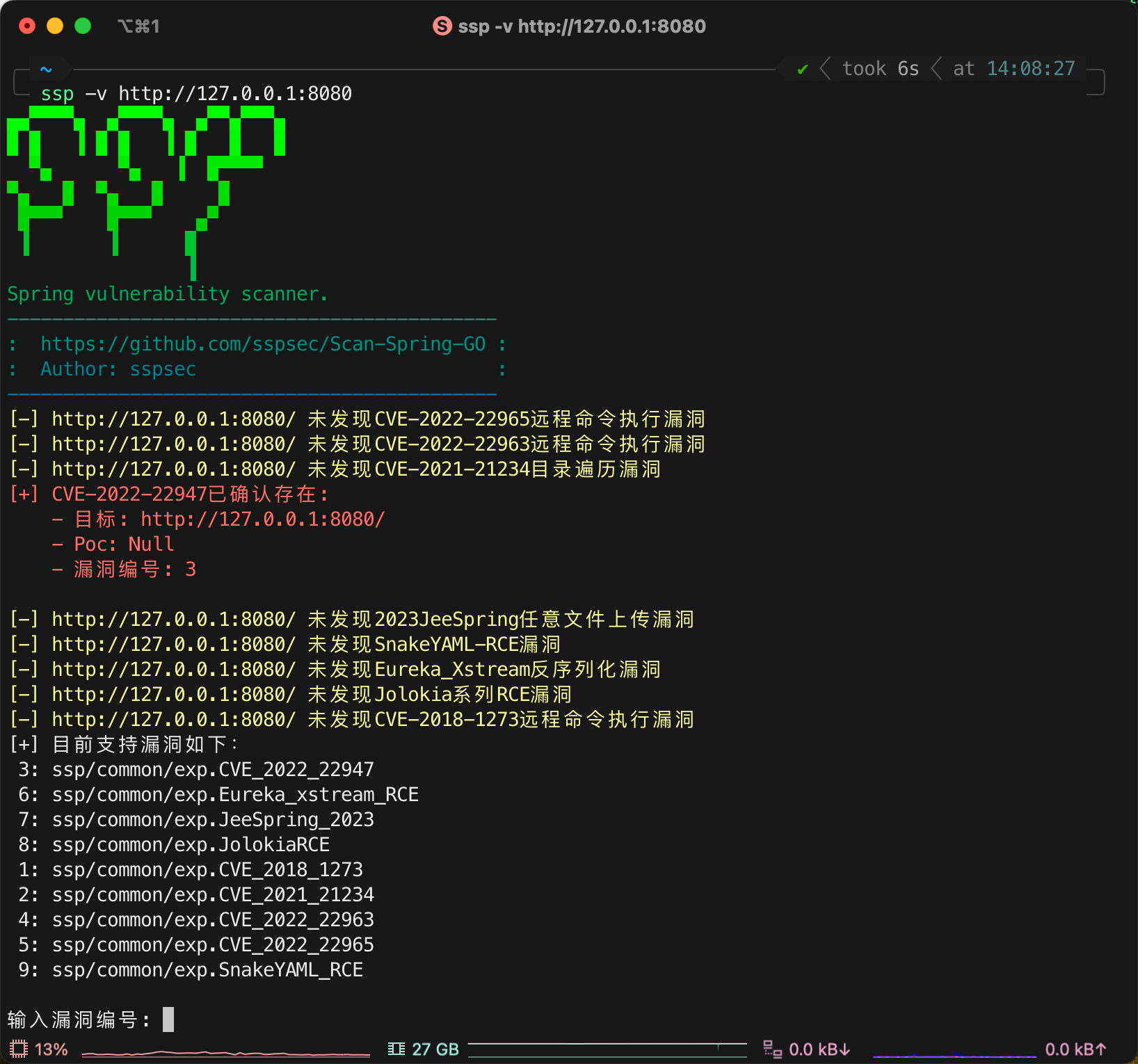1138x1064 pixels.
Task: Click the CPU chip icon in status bar
Action: (19, 1049)
